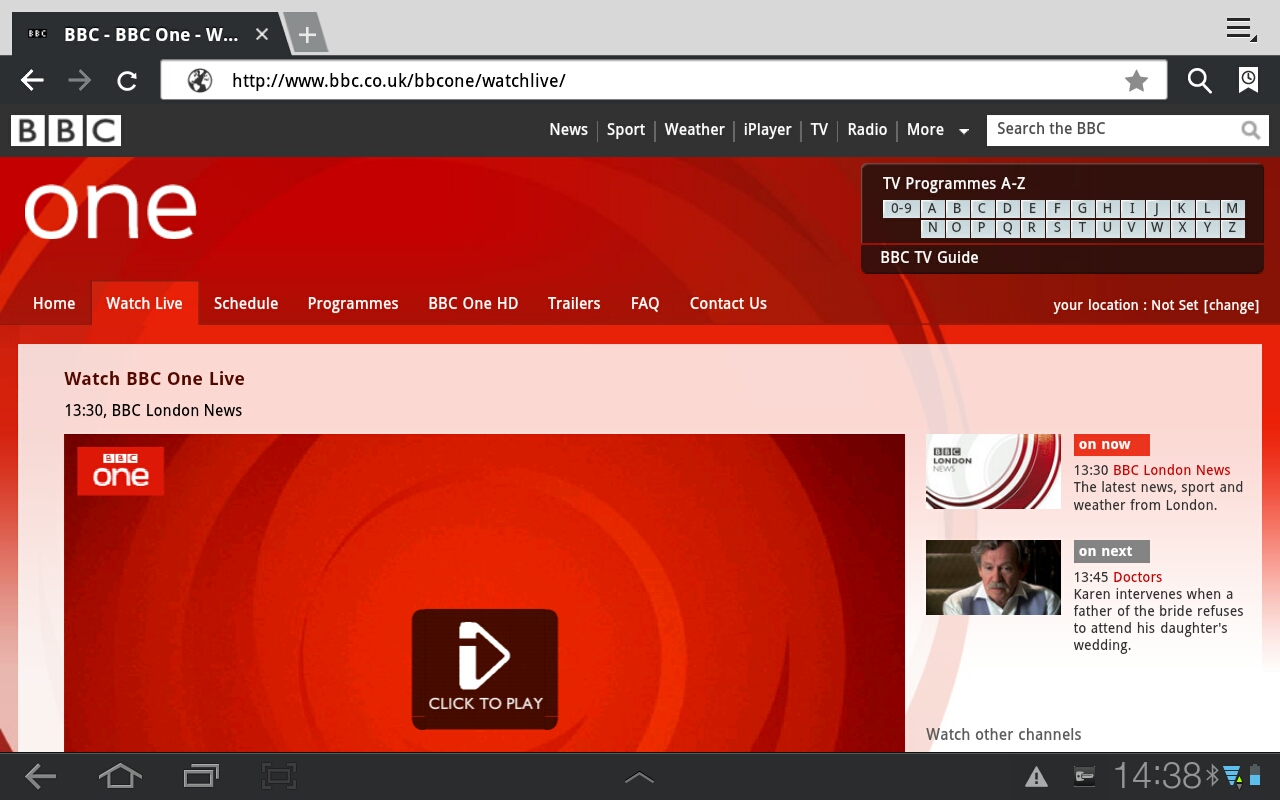Image resolution: width=1280 pixels, height=800 pixels.
Task: Open the warning notification icon
Action: pyautogui.click(x=1036, y=777)
